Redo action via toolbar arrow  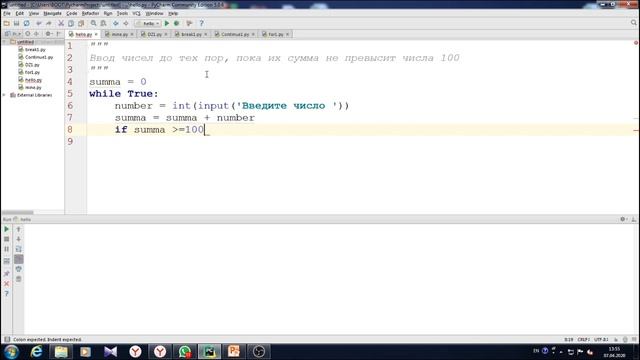pos(49,24)
